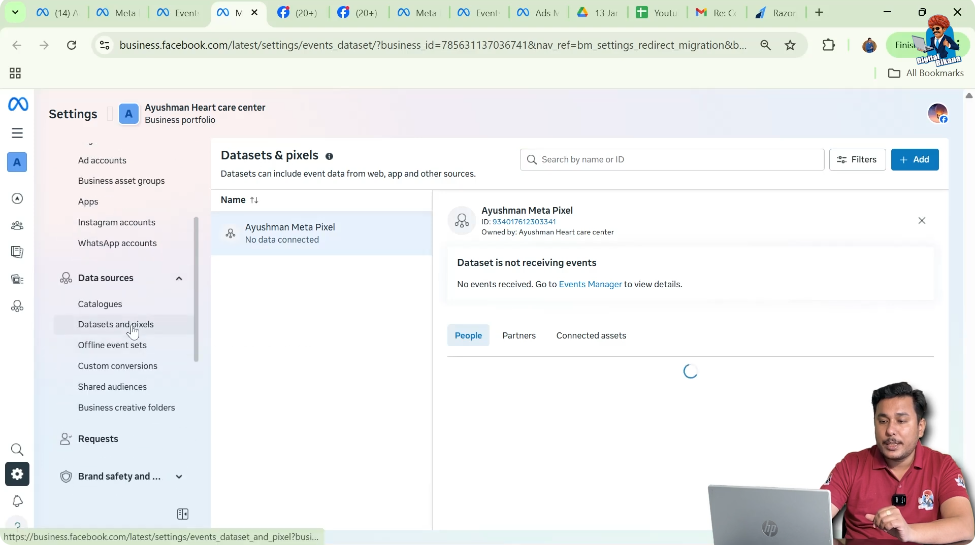Bookmark this page with the star icon
976x545 pixels.
point(790,45)
